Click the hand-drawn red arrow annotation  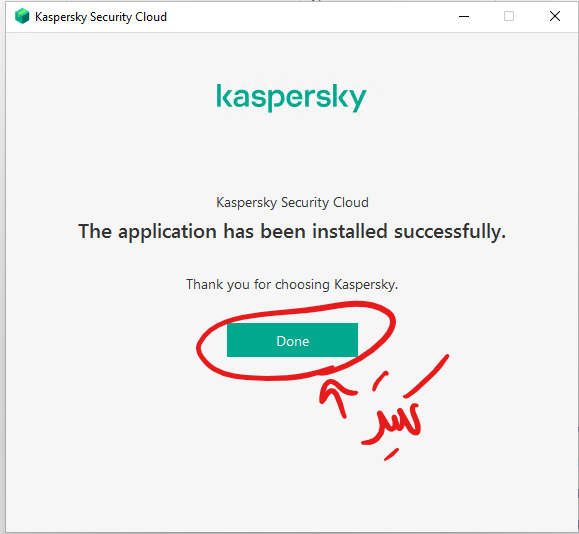pyautogui.click(x=336, y=397)
